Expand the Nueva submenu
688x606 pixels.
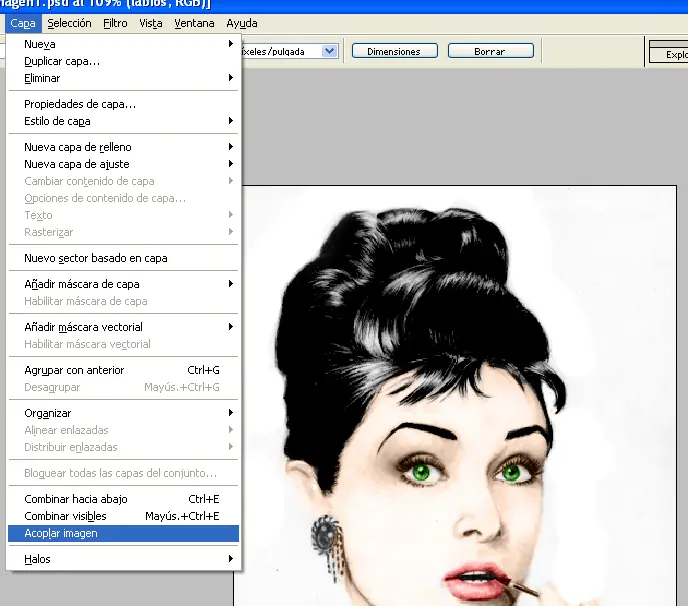(x=40, y=44)
